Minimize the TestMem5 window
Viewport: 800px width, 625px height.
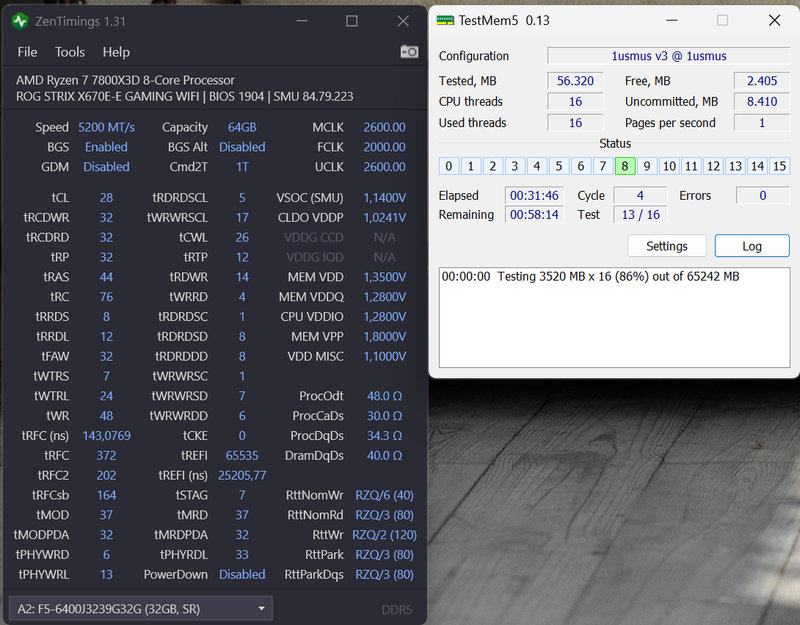coord(672,20)
